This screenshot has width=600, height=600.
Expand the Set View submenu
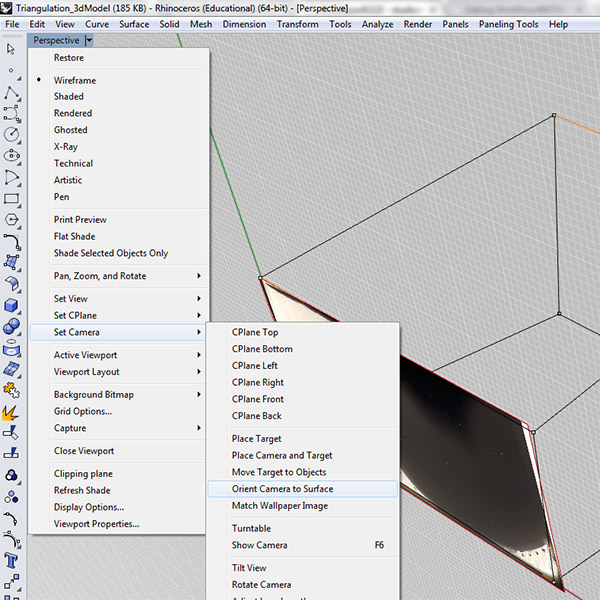[119, 298]
